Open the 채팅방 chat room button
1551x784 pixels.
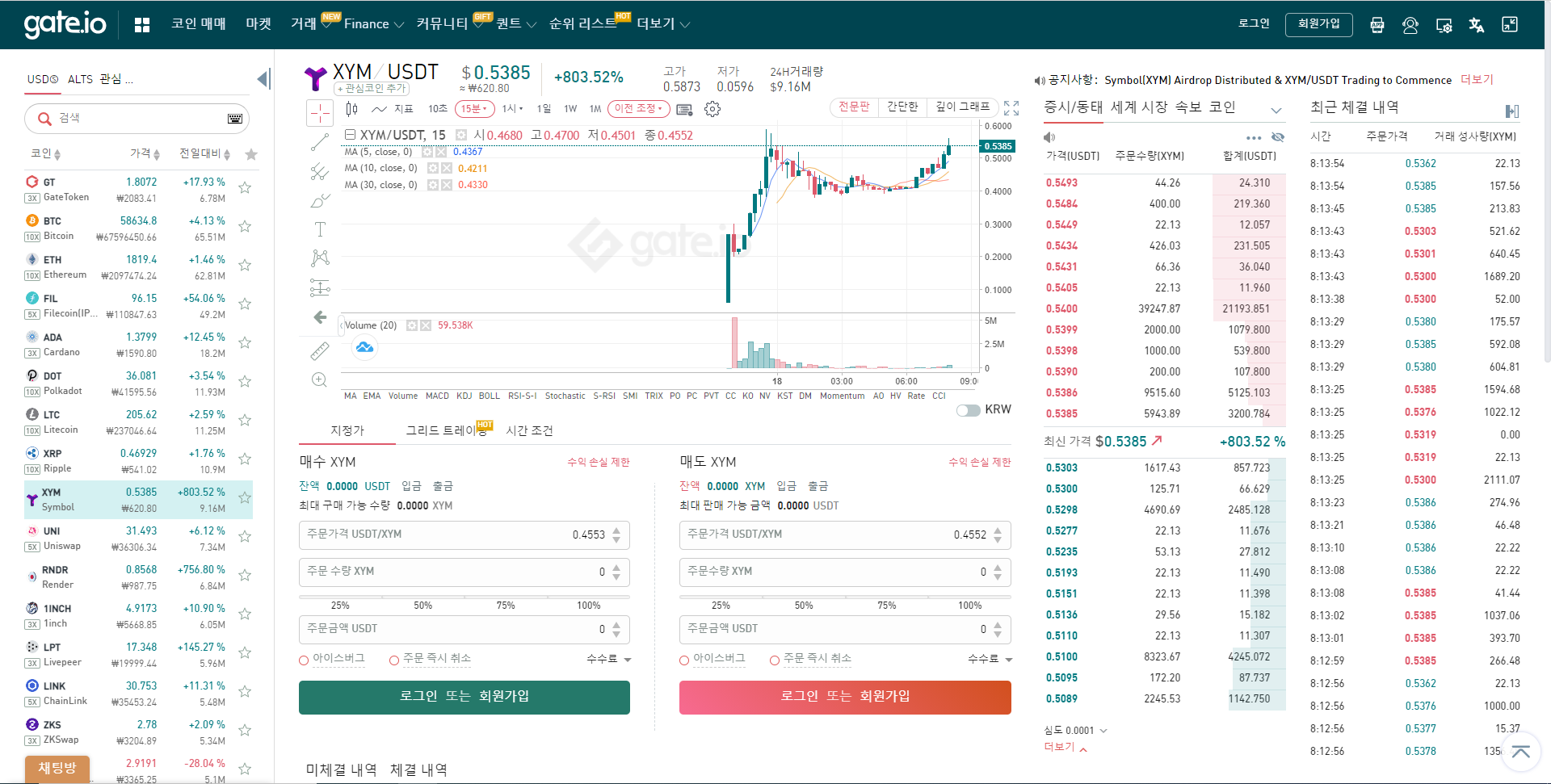click(57, 768)
